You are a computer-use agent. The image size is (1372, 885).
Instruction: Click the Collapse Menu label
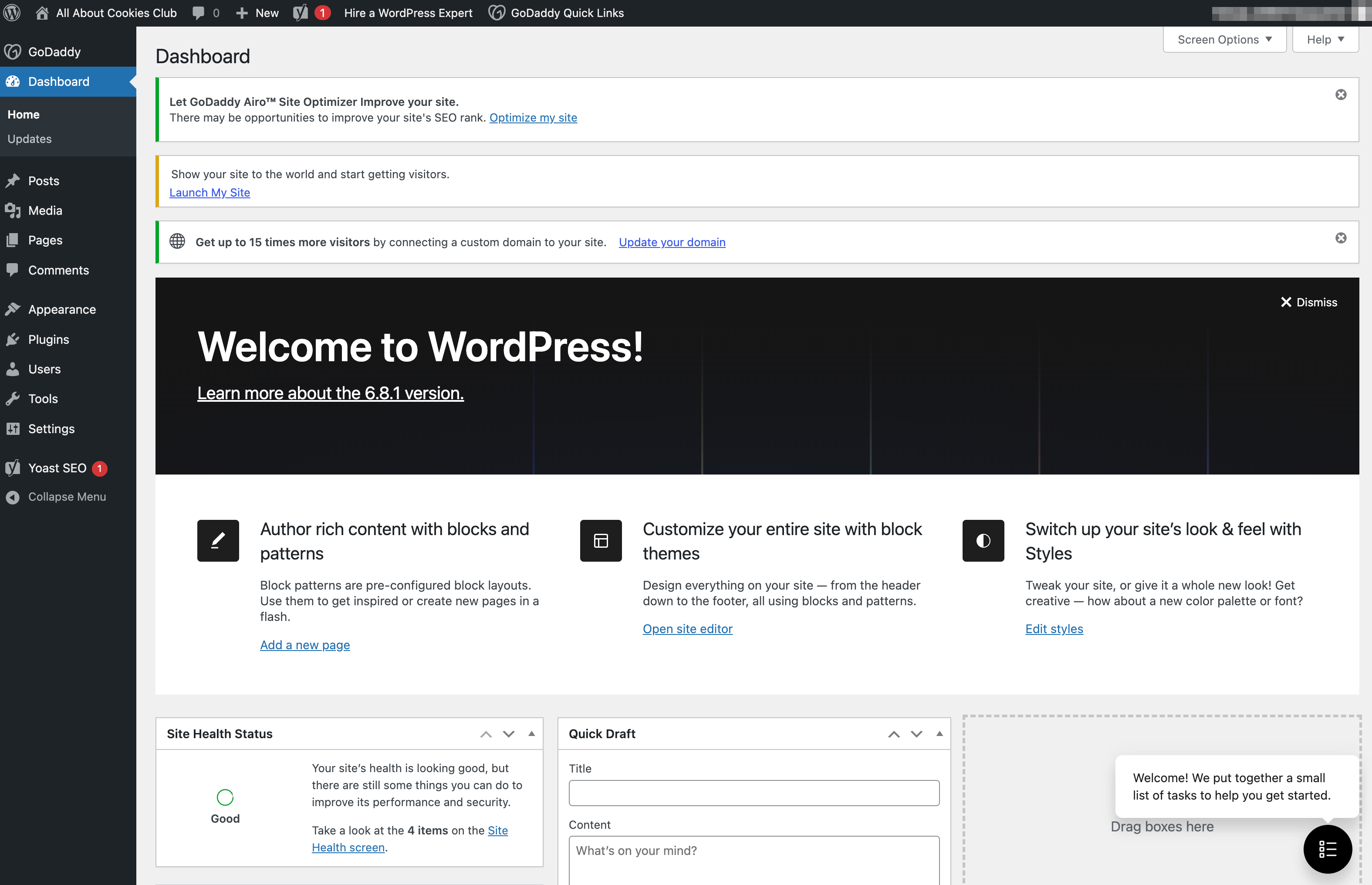point(67,497)
